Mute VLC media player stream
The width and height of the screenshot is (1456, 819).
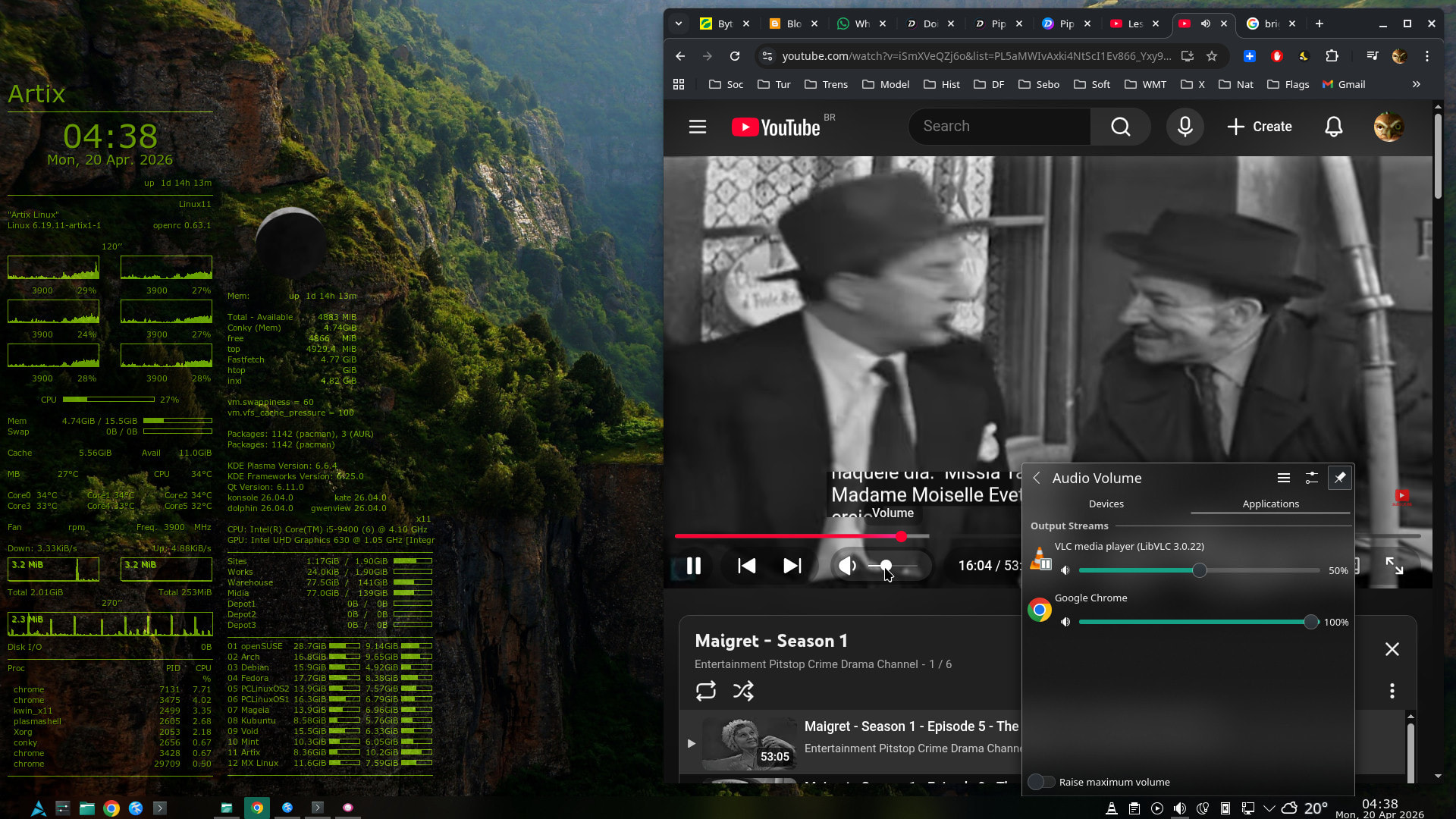coord(1065,570)
